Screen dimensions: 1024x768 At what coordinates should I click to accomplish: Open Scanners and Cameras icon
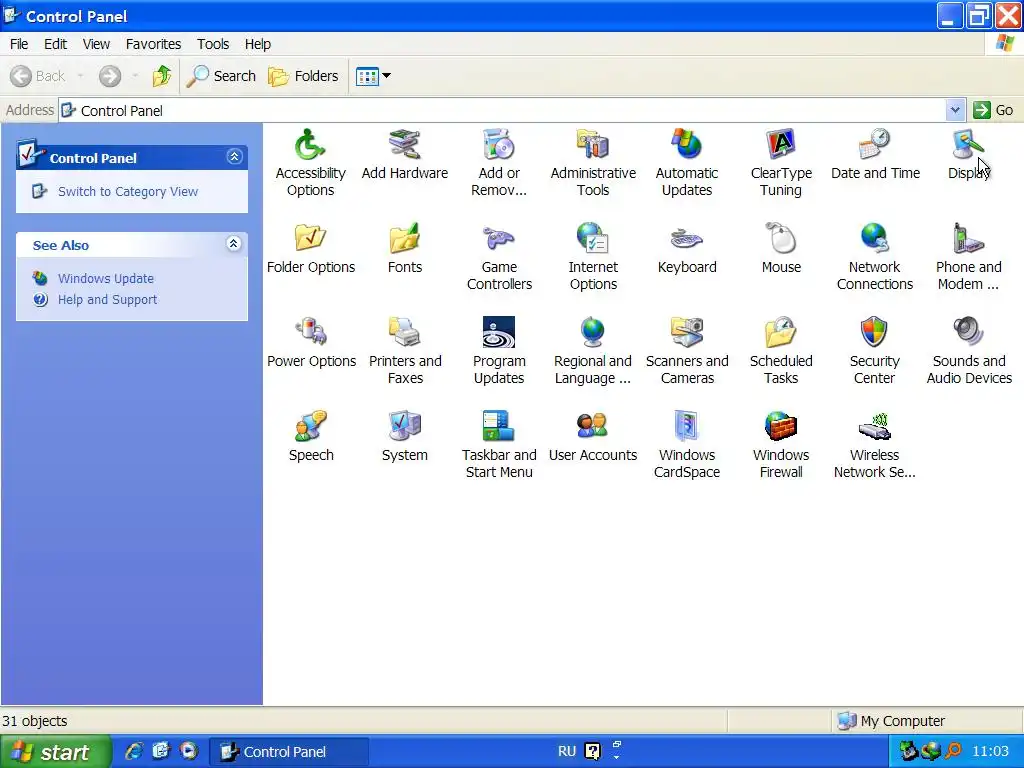tap(687, 332)
